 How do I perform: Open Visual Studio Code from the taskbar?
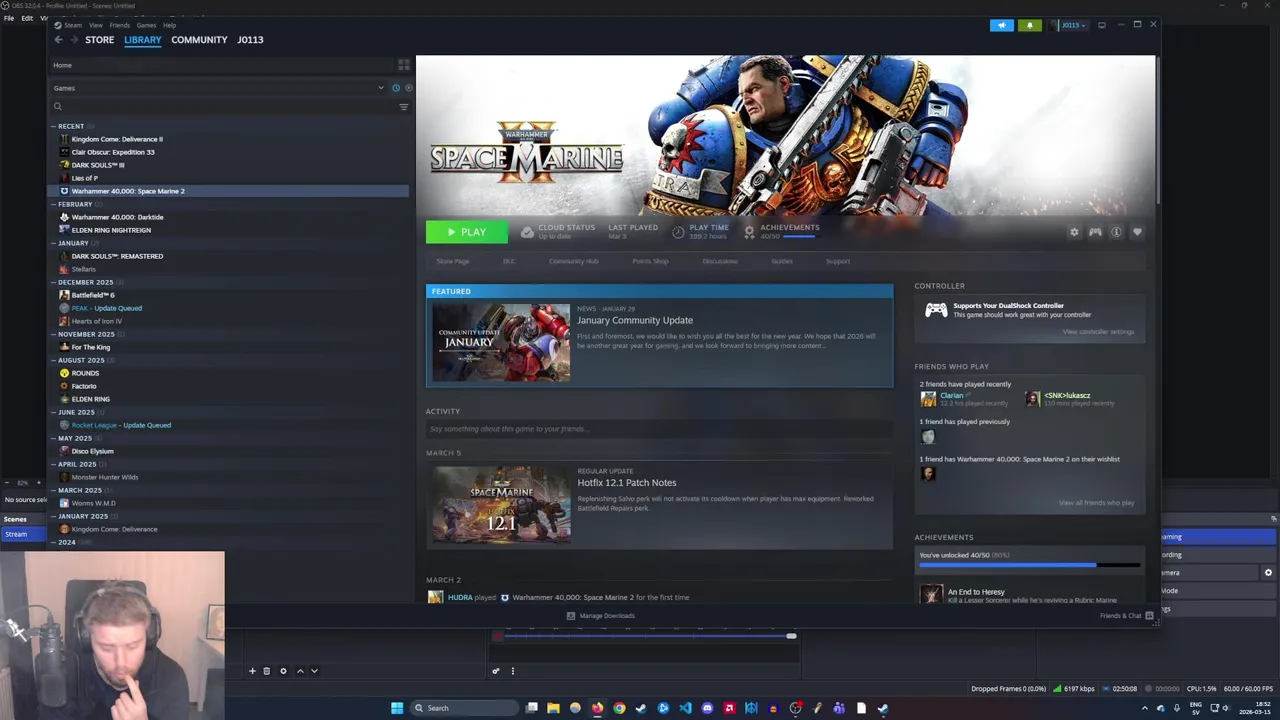(685, 708)
